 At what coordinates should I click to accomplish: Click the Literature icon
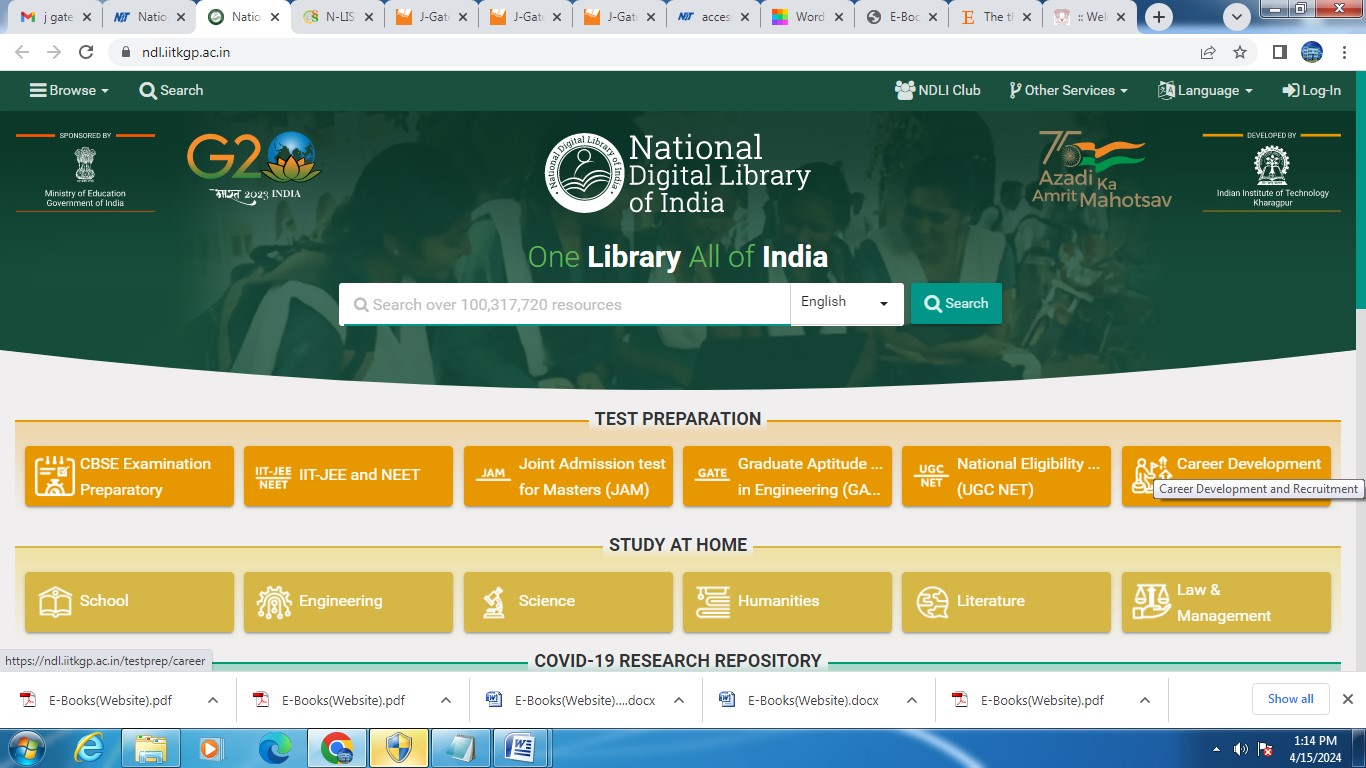[932, 602]
